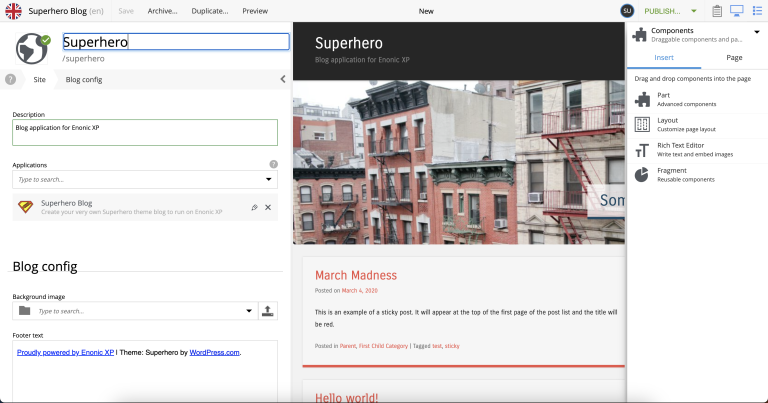The image size is (768, 403).
Task: Click the March Madness post link
Action: click(355, 275)
